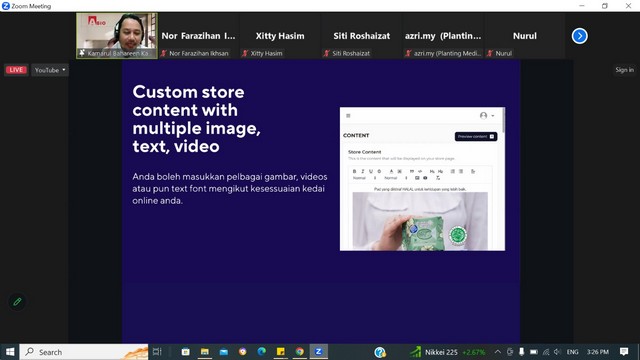The width and height of the screenshot is (640, 360).
Task: Open Google Chrome from the taskbar
Action: tap(300, 351)
